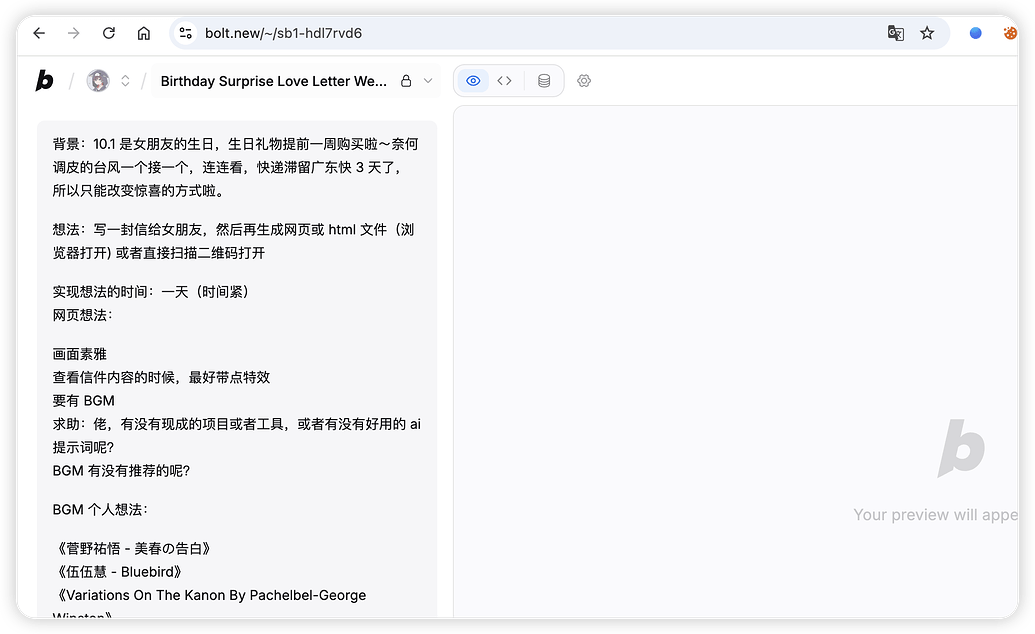Open project settings gear icon
Screen dimensions: 1035x634
coord(584,81)
